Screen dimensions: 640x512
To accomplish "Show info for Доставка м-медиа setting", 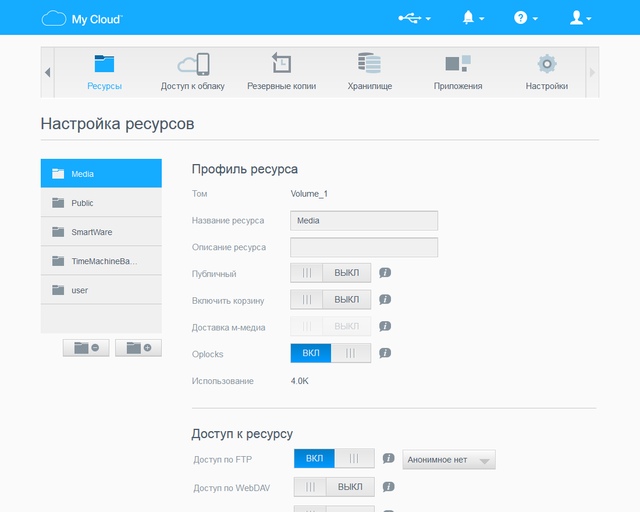I will 385,326.
